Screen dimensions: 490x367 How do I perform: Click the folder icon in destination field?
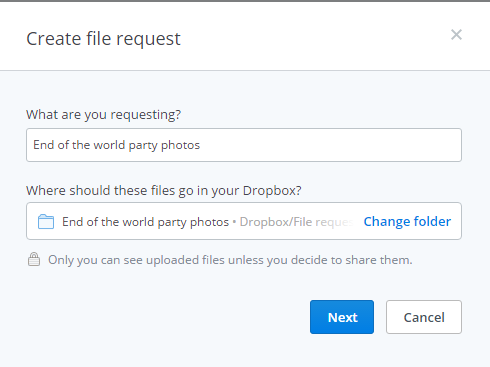click(x=46, y=222)
